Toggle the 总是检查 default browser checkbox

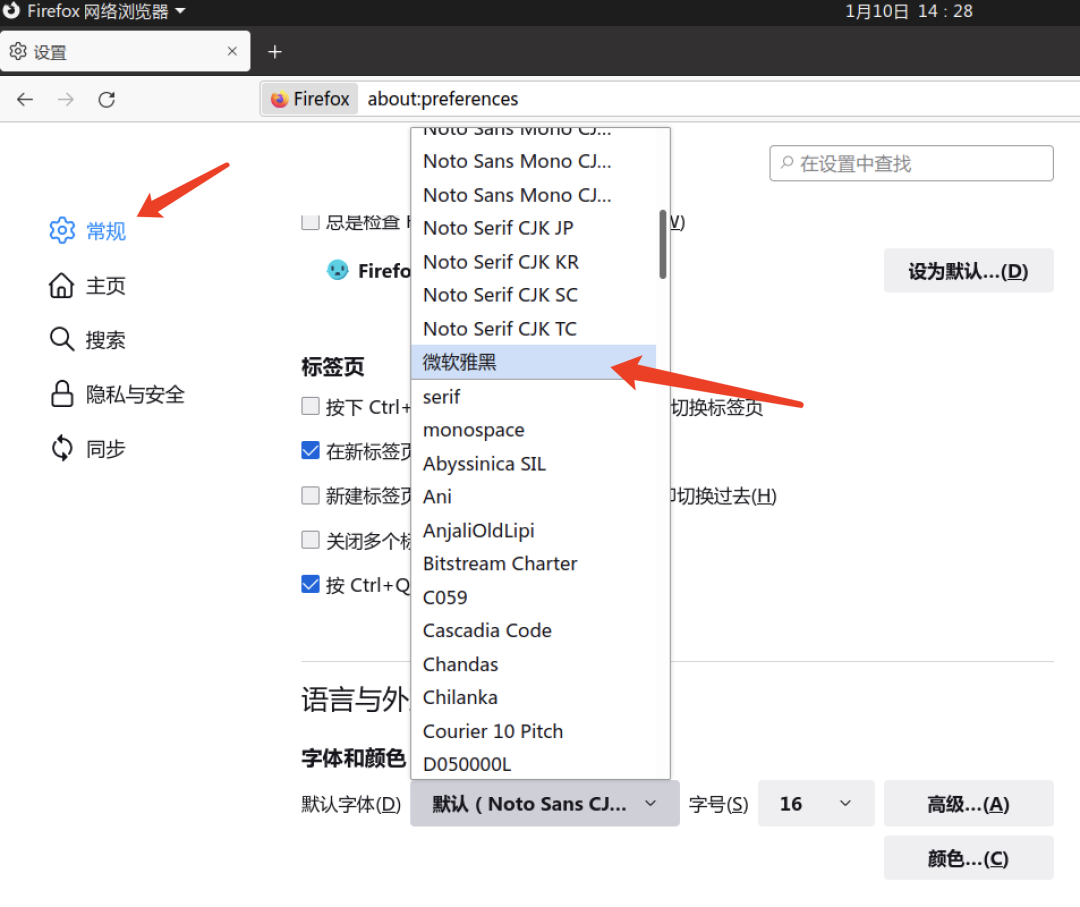click(311, 222)
